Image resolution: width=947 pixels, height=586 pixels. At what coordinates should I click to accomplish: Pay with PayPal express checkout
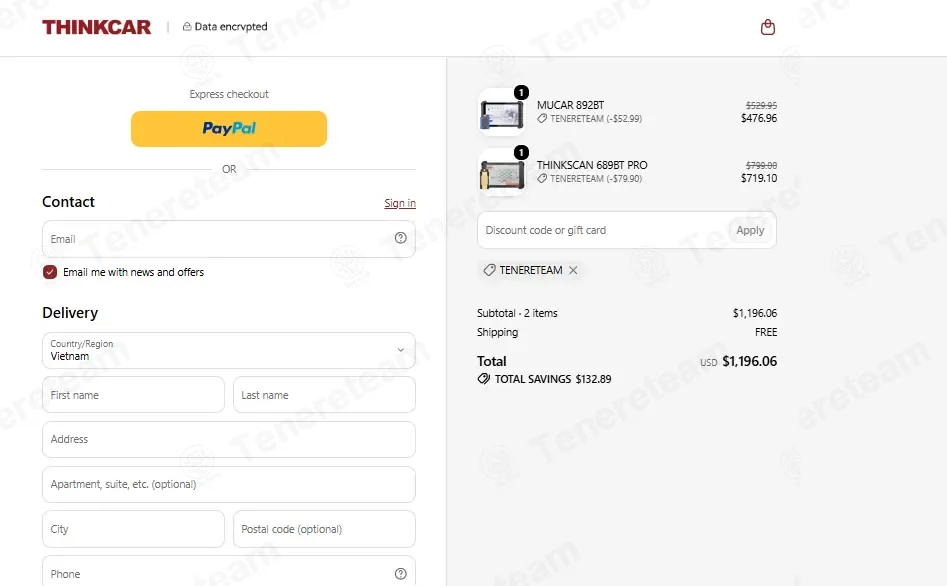[229, 129]
